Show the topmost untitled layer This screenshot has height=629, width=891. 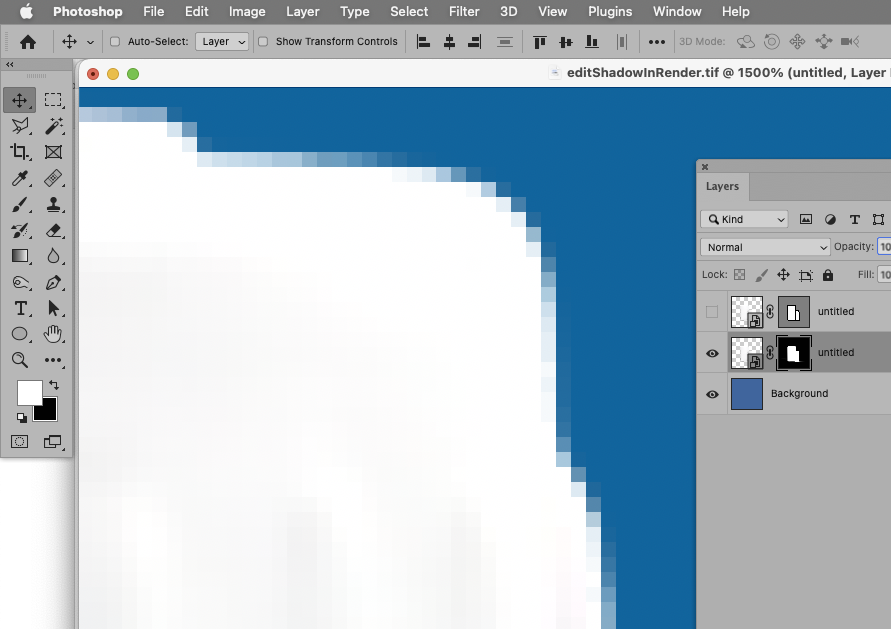(x=711, y=312)
